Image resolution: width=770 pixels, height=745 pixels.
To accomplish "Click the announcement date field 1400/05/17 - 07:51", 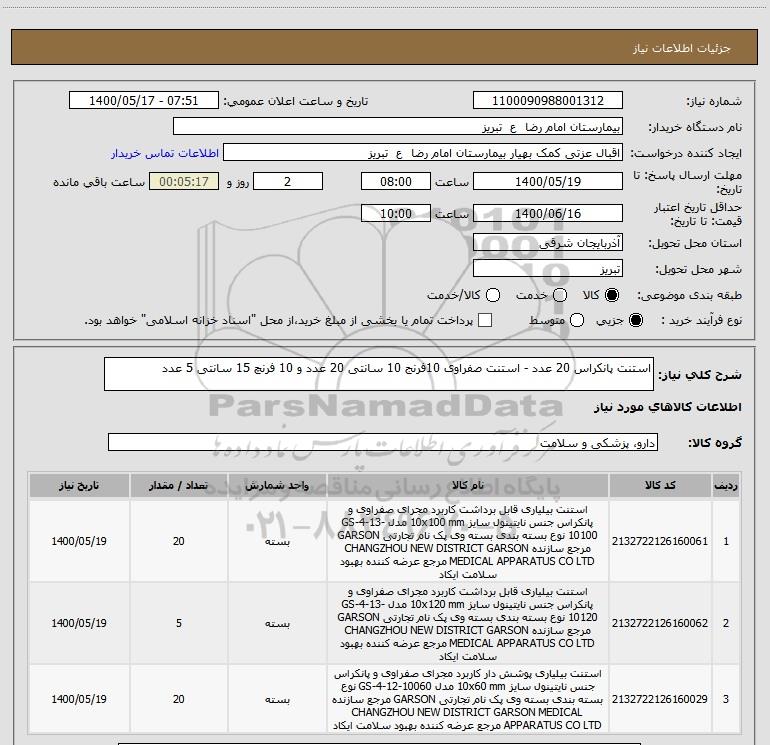I will pos(143,101).
